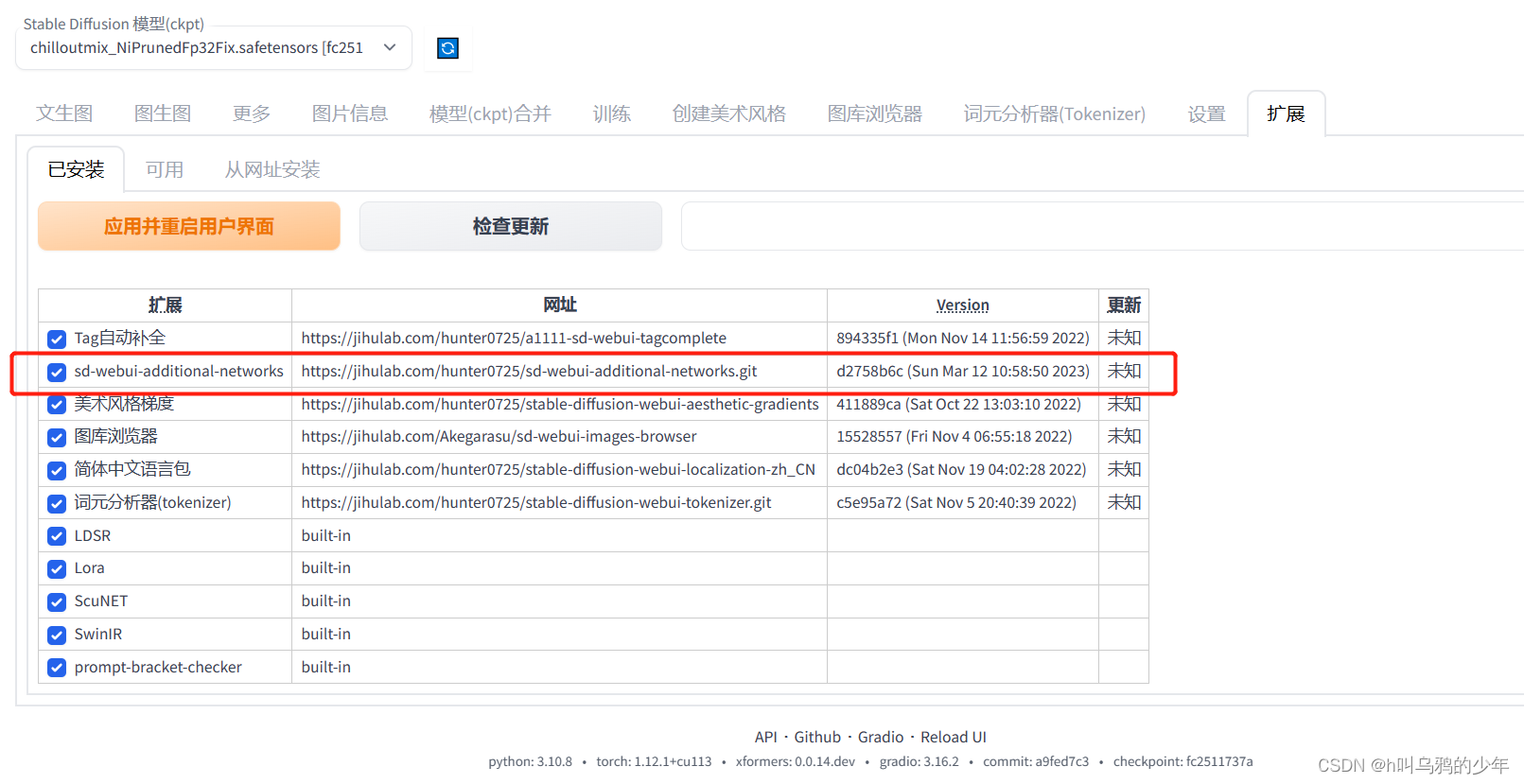Viewport: 1524px width, 784px height.
Task: Click the checkpoint: fc2511737a footer text
Action: click(x=1183, y=762)
